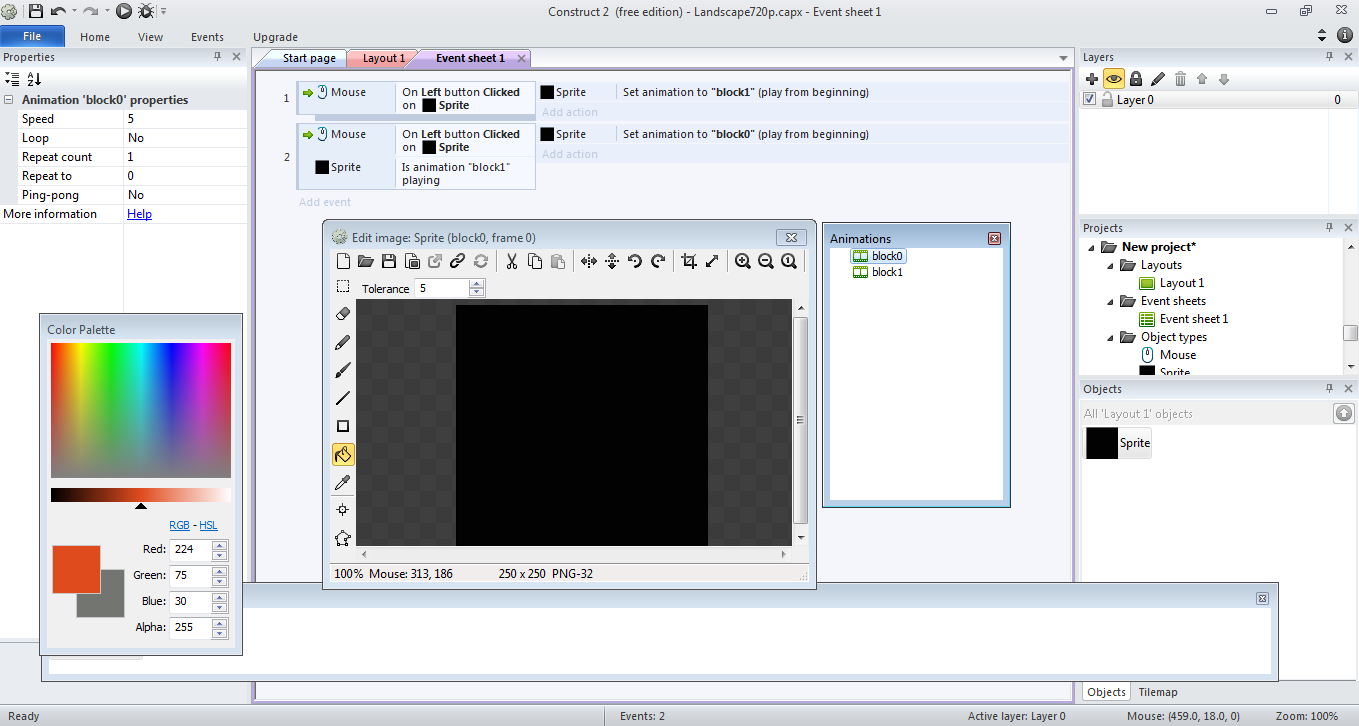Screen dimensions: 1359x726
Task: Pick a hue in the color spectrum
Action: (x=141, y=410)
